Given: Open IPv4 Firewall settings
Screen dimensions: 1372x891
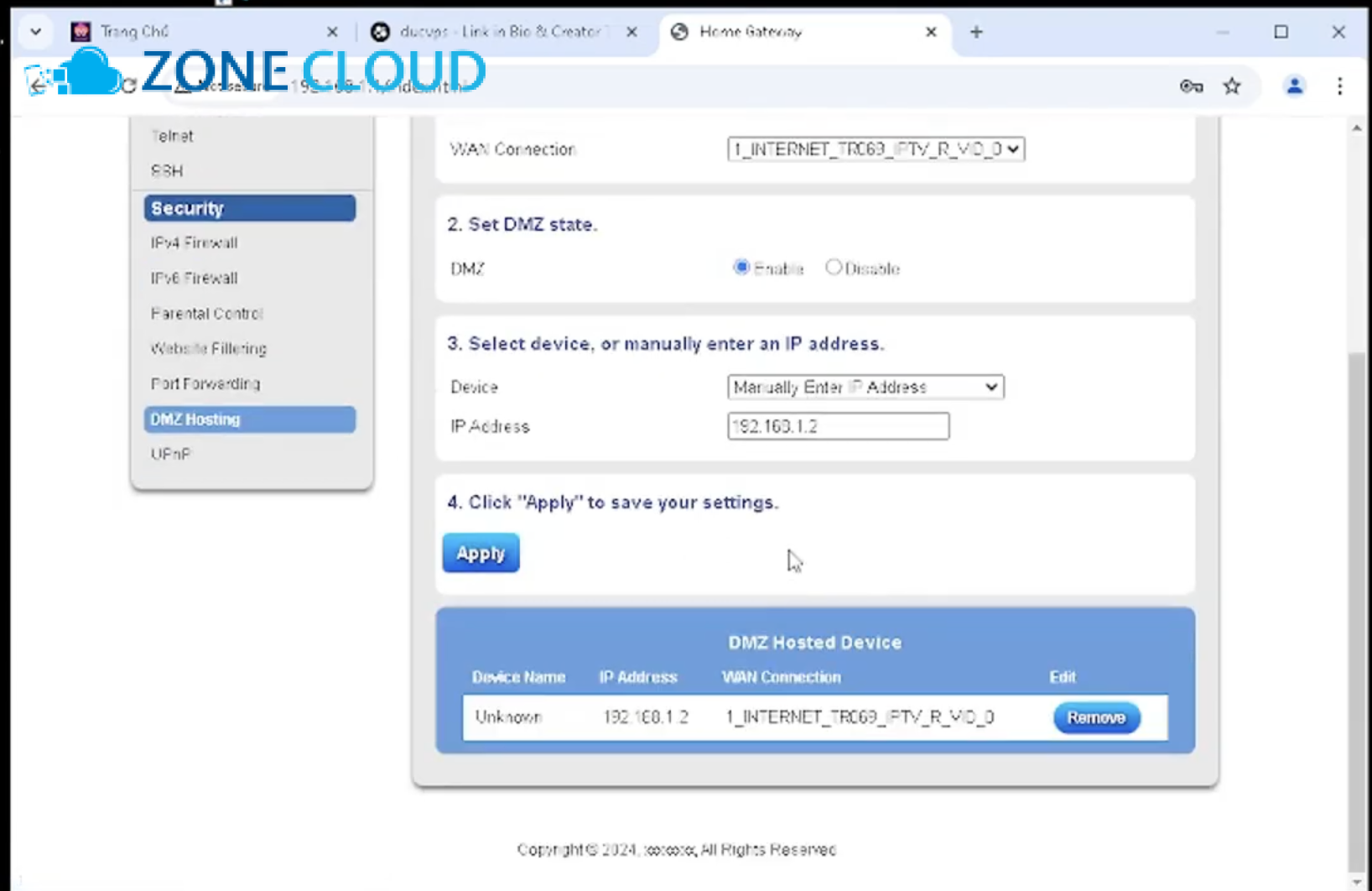Looking at the screenshot, I should coord(195,243).
